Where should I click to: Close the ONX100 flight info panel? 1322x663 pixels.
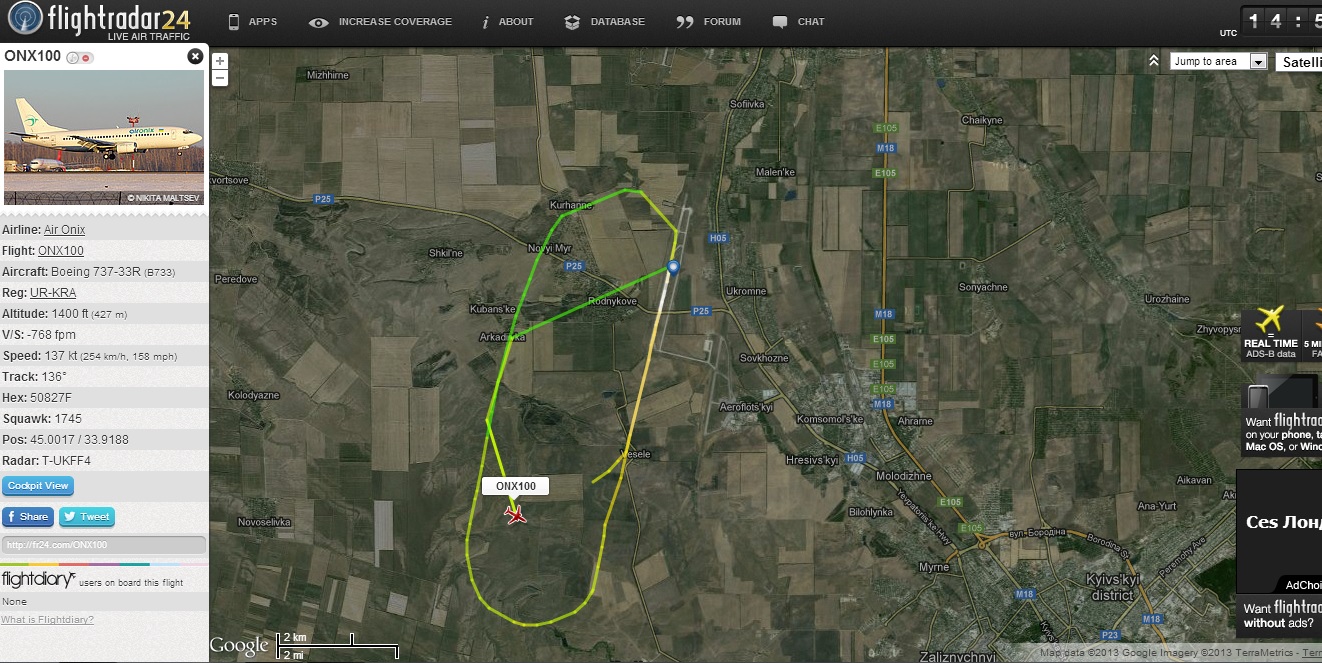coord(195,56)
